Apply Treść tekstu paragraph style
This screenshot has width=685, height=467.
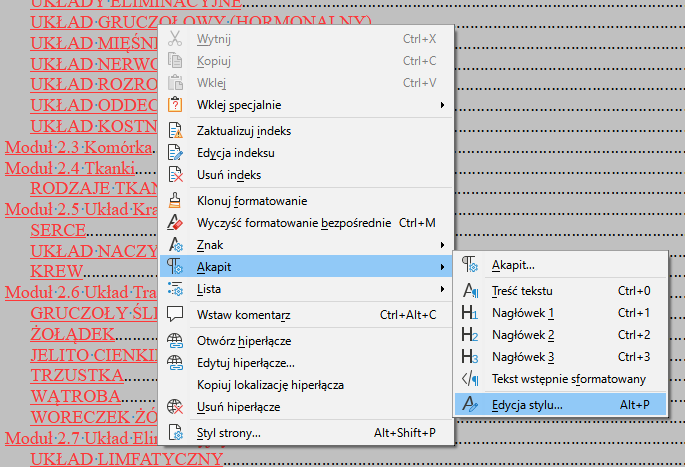[560, 291]
